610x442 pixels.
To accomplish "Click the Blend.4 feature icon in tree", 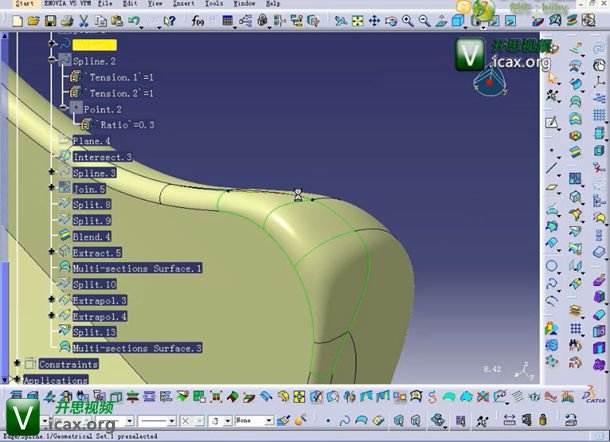I will pyautogui.click(x=64, y=237).
